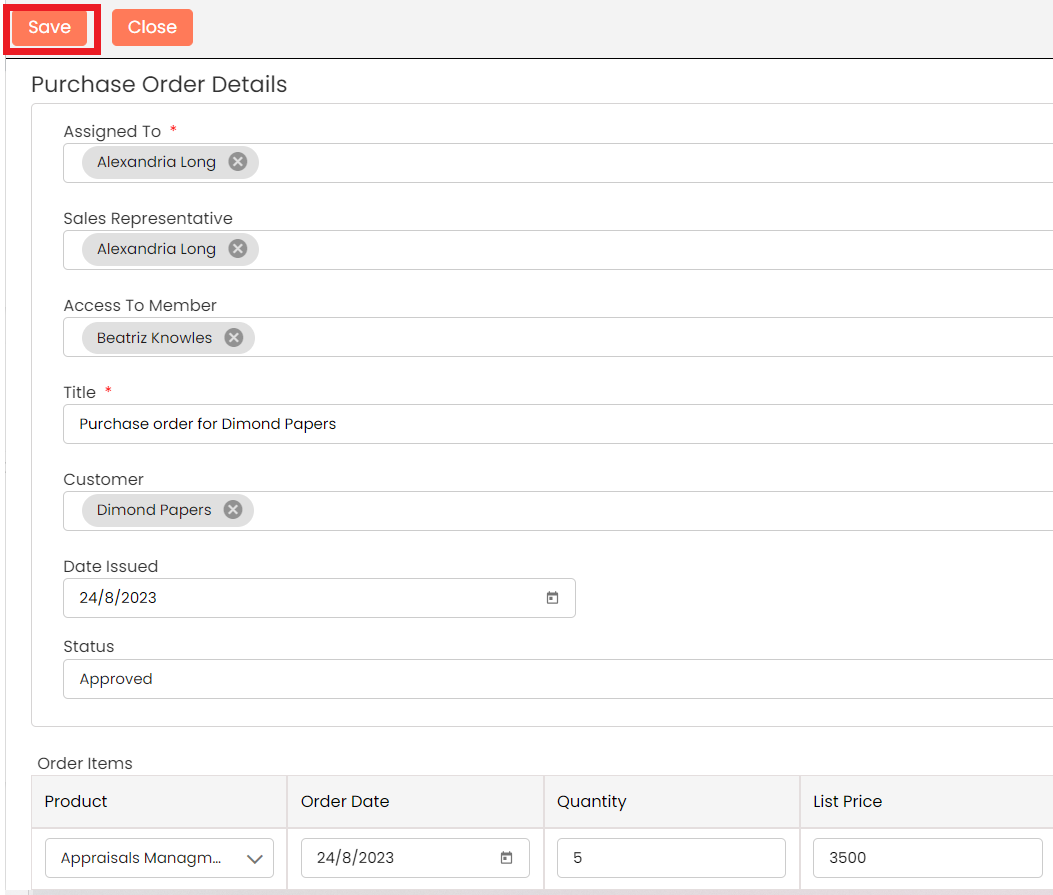
Task: Click empty area of Customer field
Action: [650, 511]
